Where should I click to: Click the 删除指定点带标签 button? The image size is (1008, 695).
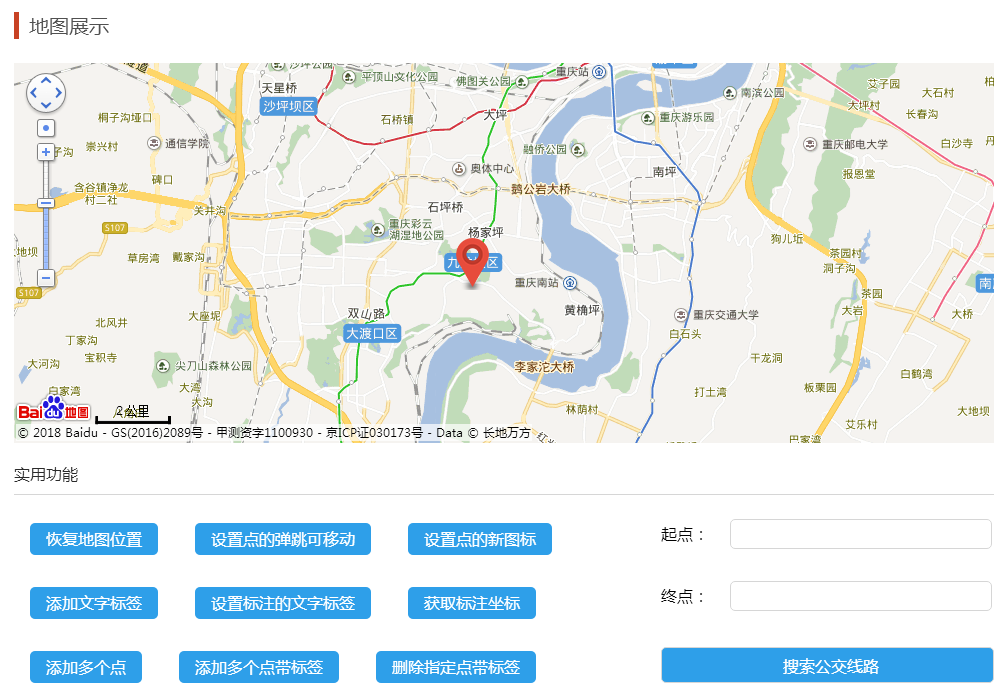[x=456, y=667]
